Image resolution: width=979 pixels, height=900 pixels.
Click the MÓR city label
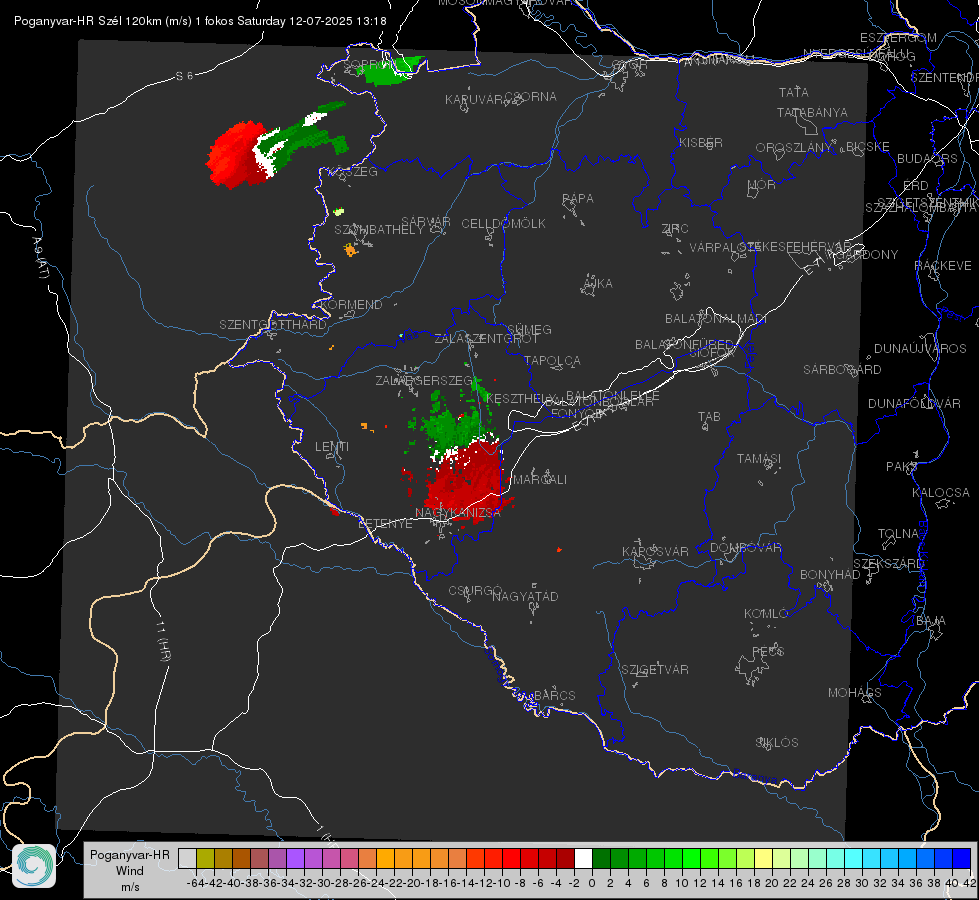click(x=762, y=185)
